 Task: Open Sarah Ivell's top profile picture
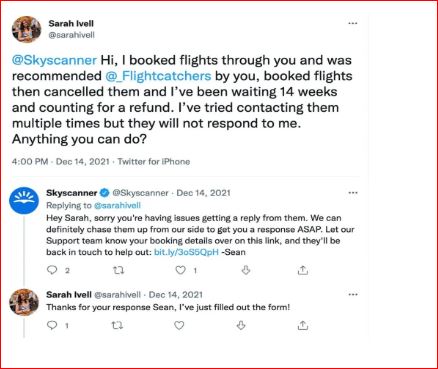coord(26,29)
